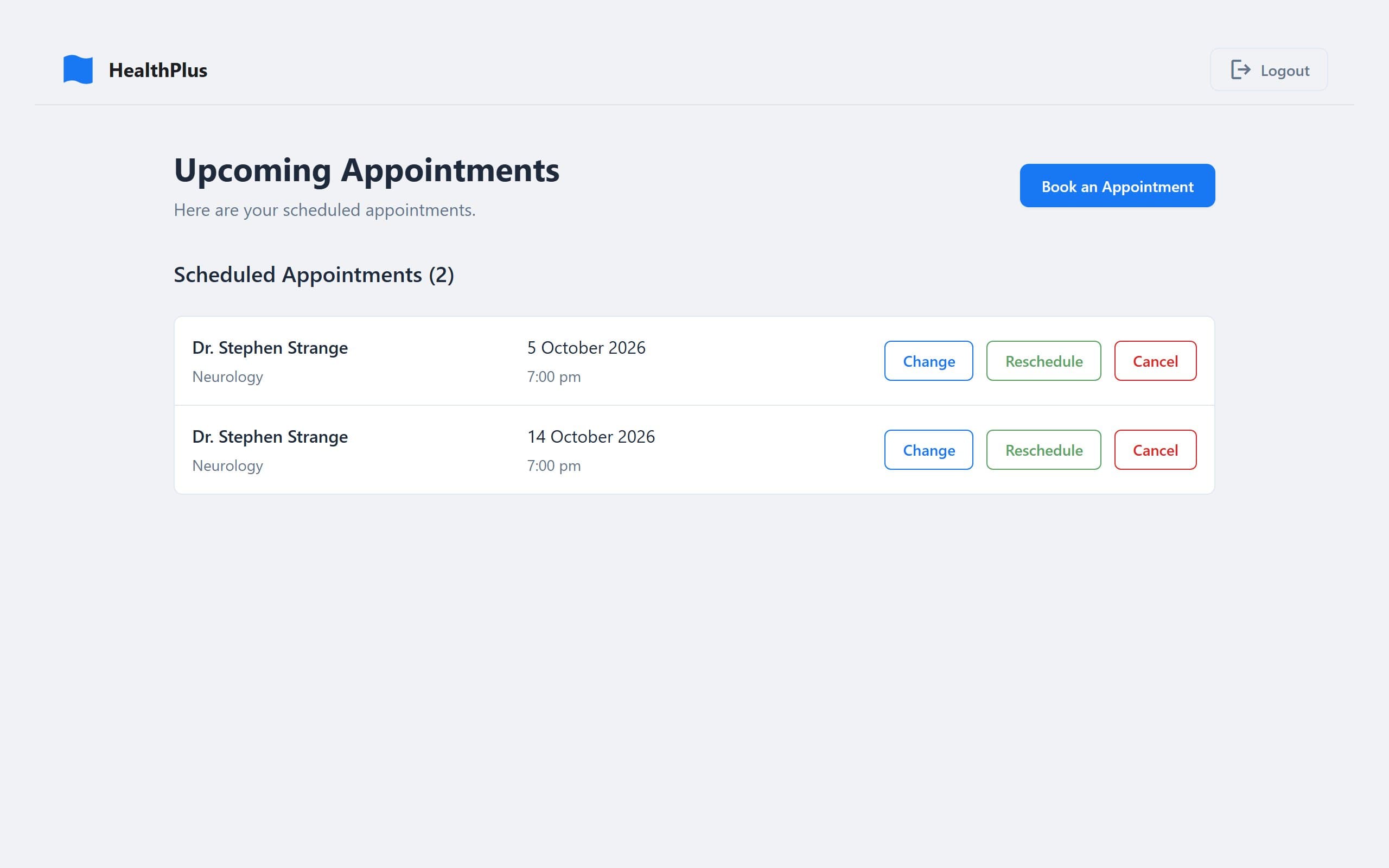Click Neurology under the 5 October appointment
This screenshot has width=1389, height=868.
click(x=227, y=377)
